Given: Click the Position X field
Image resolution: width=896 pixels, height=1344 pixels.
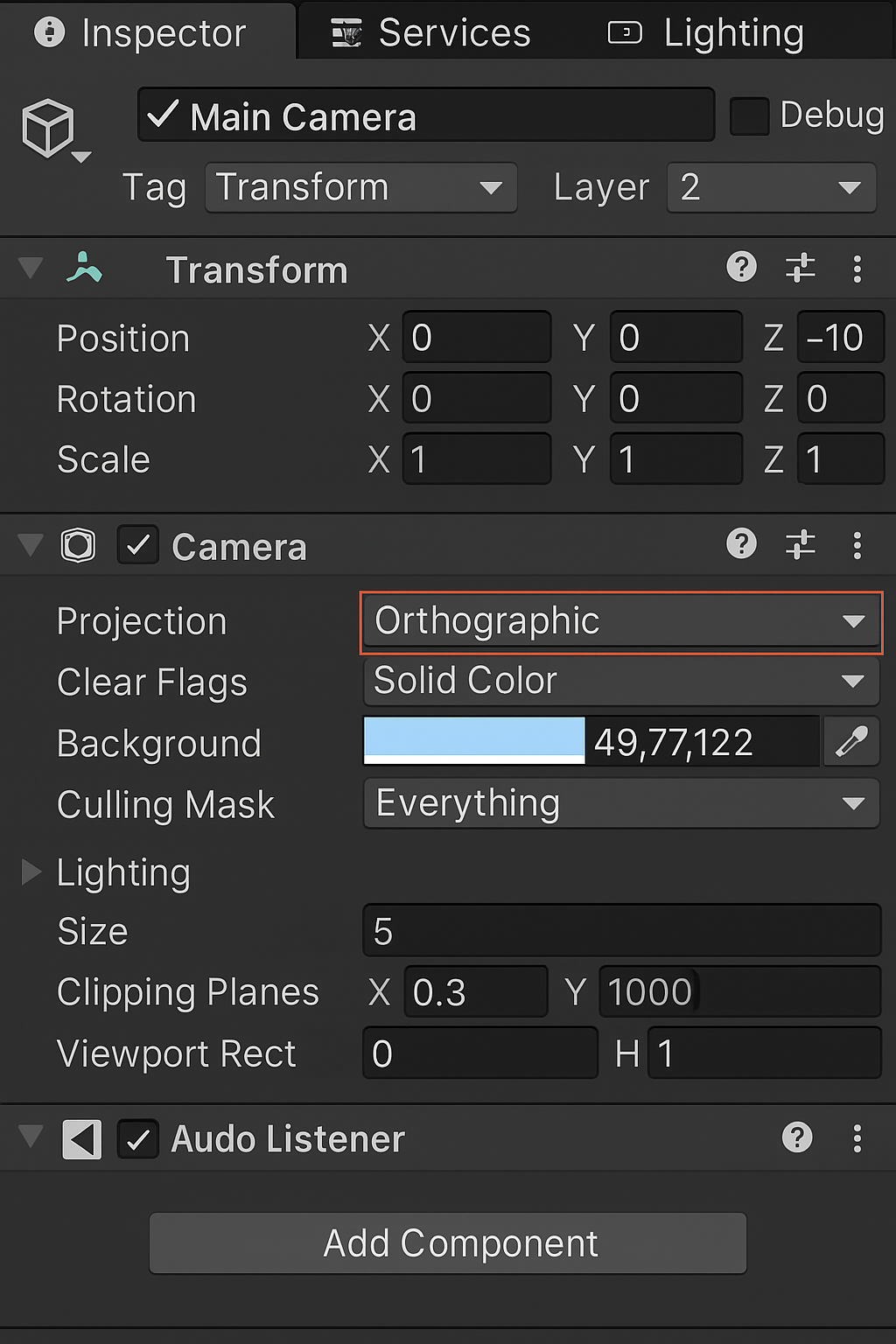Looking at the screenshot, I should click(477, 337).
